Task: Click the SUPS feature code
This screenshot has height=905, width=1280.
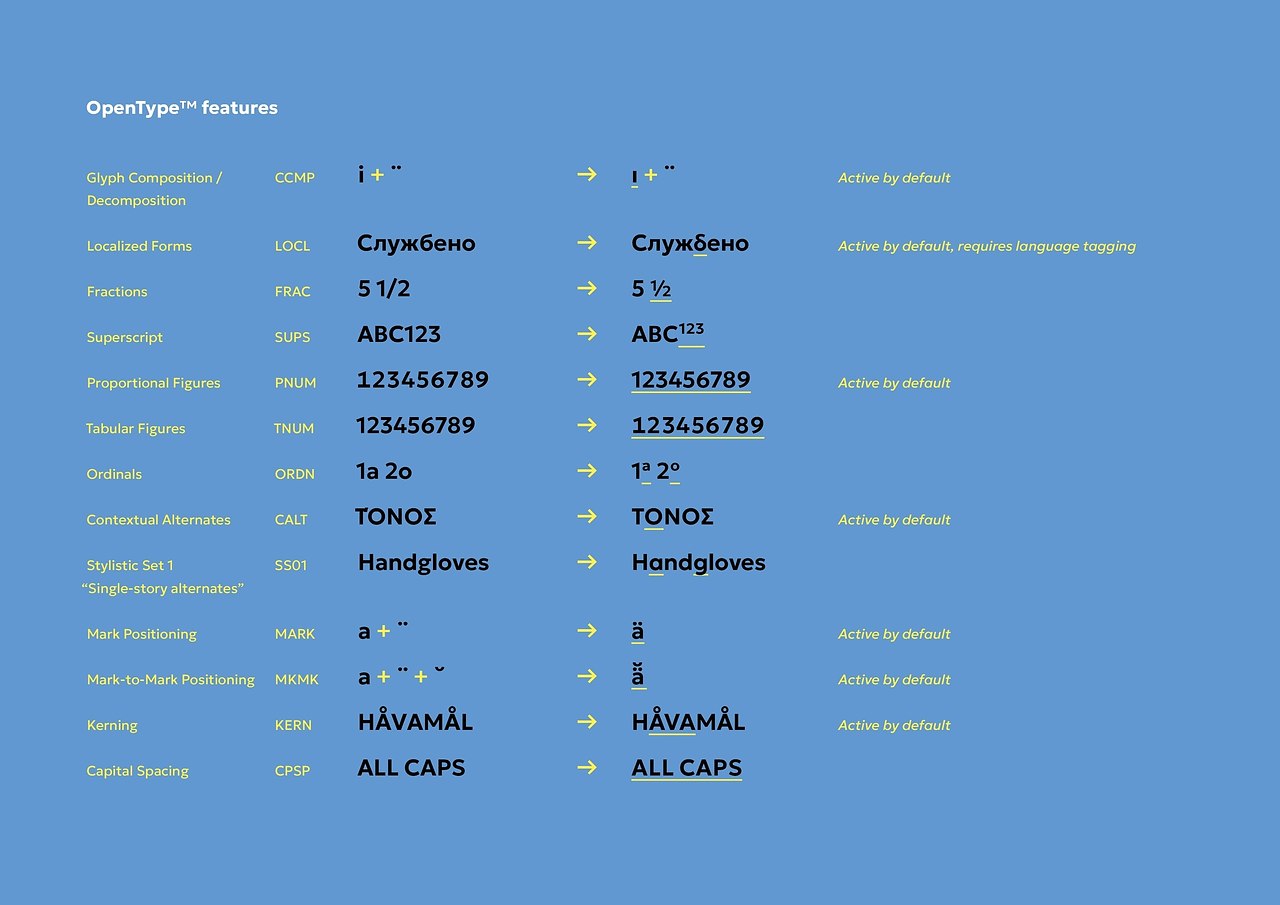Action: click(x=293, y=338)
